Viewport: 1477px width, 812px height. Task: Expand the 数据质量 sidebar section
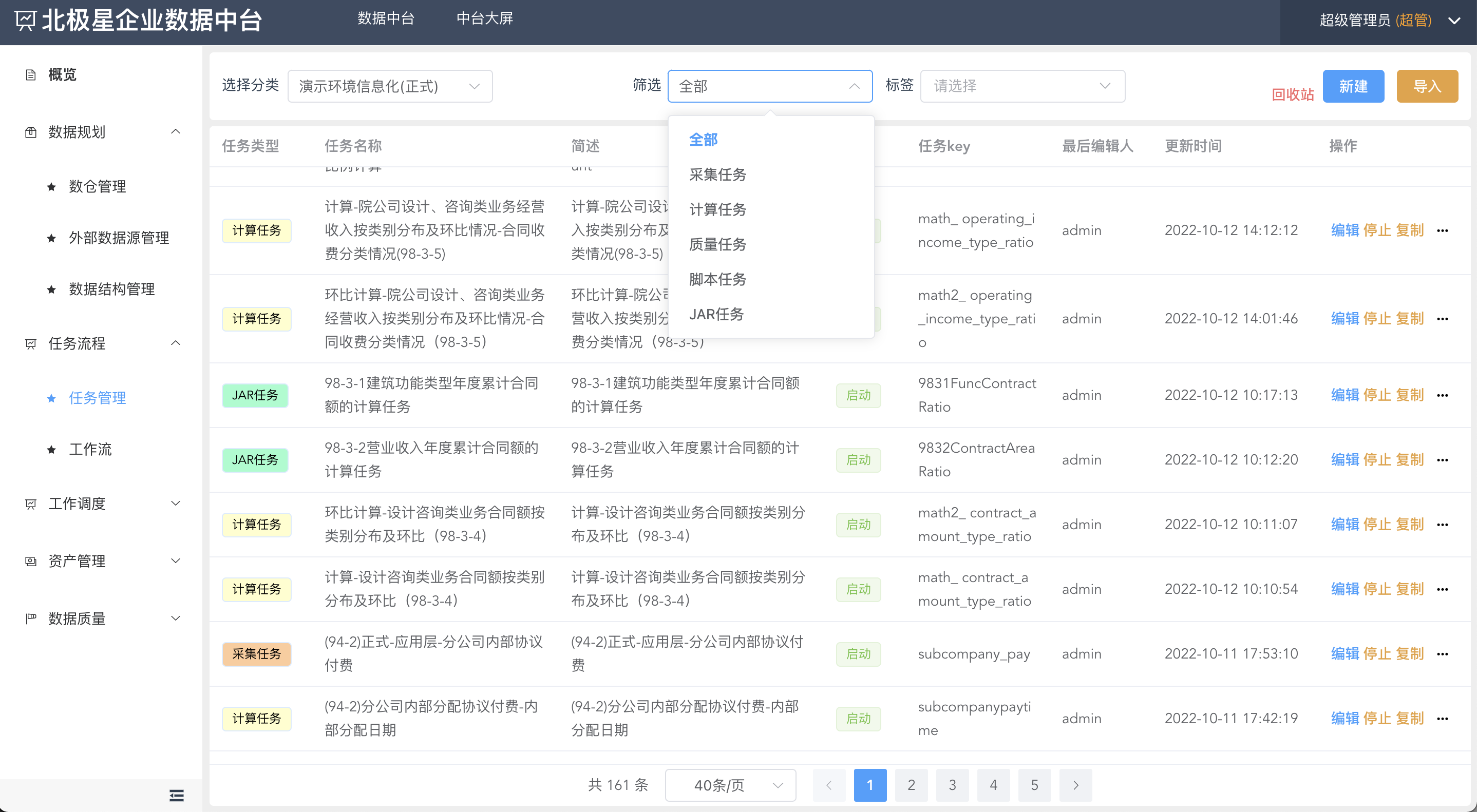[x=176, y=618]
